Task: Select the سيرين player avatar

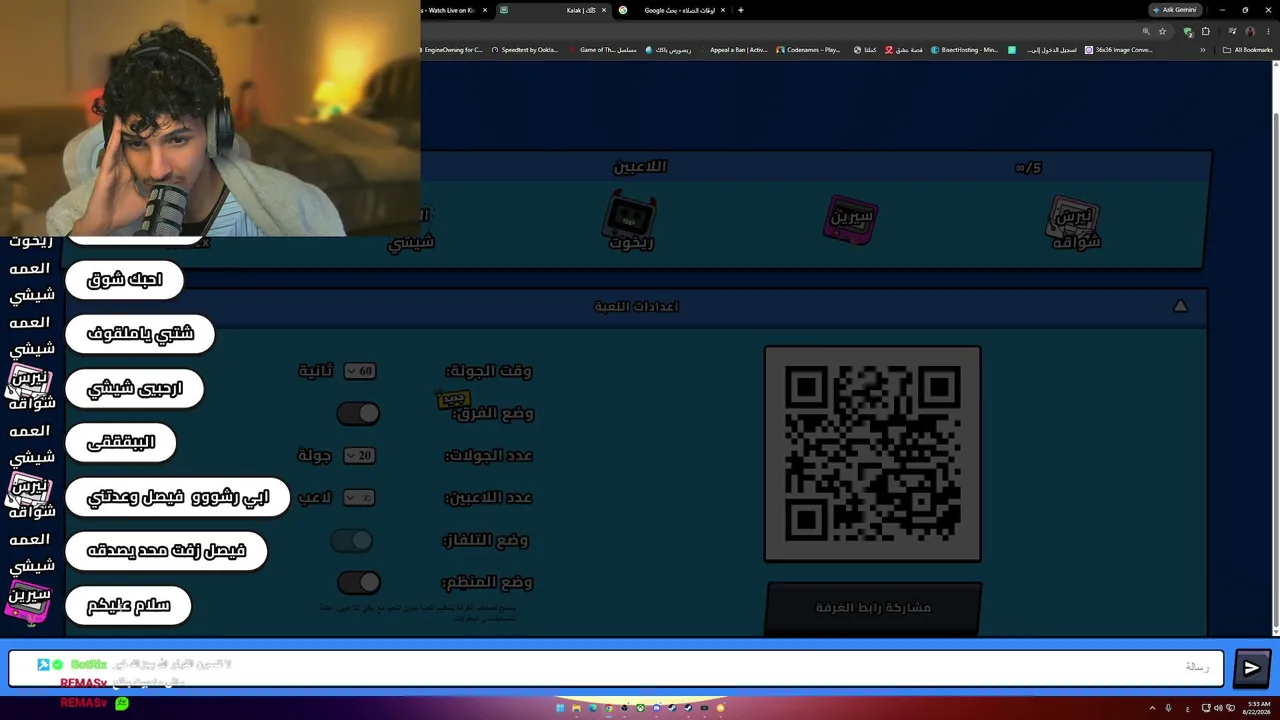Action: [851, 219]
